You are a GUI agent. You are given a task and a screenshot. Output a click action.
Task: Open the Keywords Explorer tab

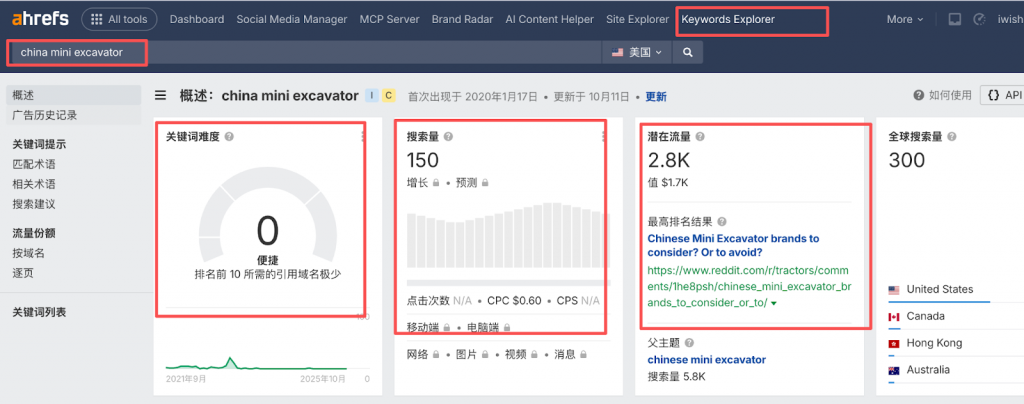click(727, 19)
